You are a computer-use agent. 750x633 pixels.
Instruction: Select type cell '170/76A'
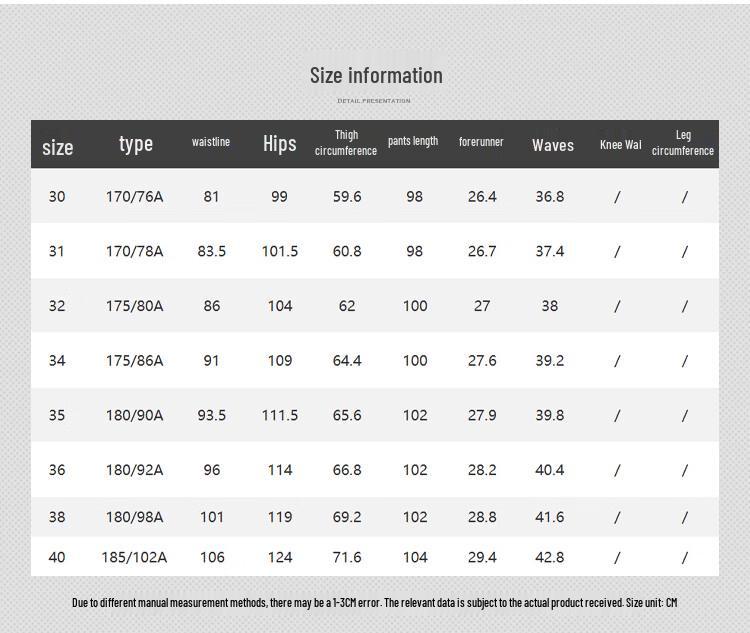click(x=134, y=197)
